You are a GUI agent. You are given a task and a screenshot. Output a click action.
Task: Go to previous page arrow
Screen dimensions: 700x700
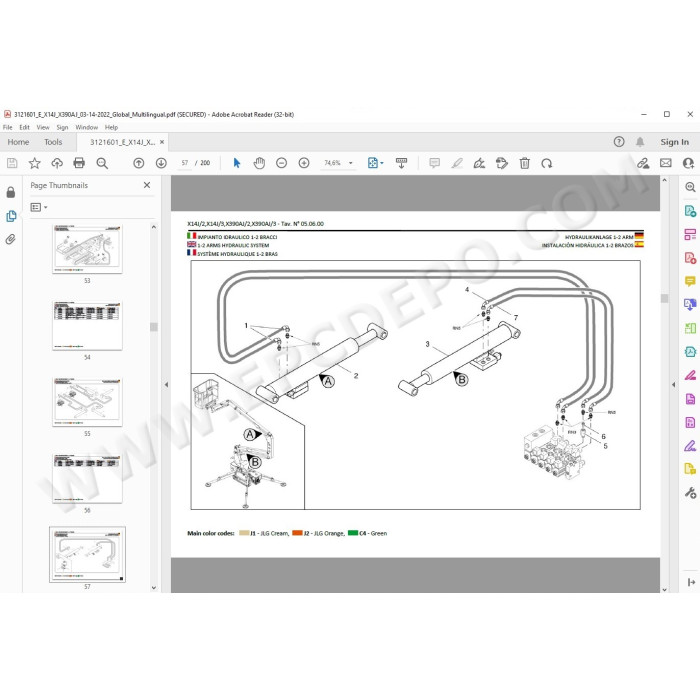[x=139, y=163]
